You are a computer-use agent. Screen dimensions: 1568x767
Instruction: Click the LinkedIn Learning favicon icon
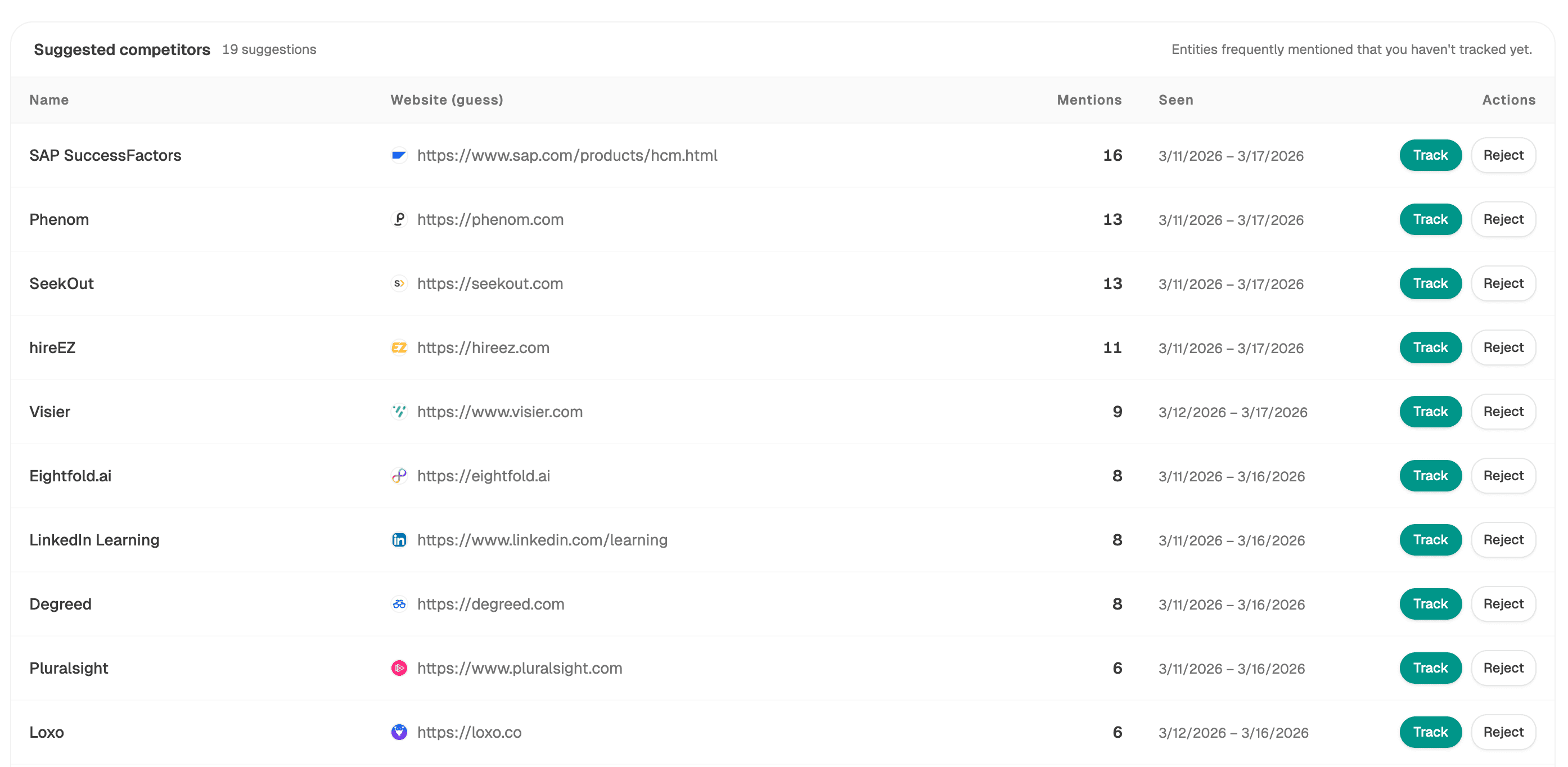[399, 540]
